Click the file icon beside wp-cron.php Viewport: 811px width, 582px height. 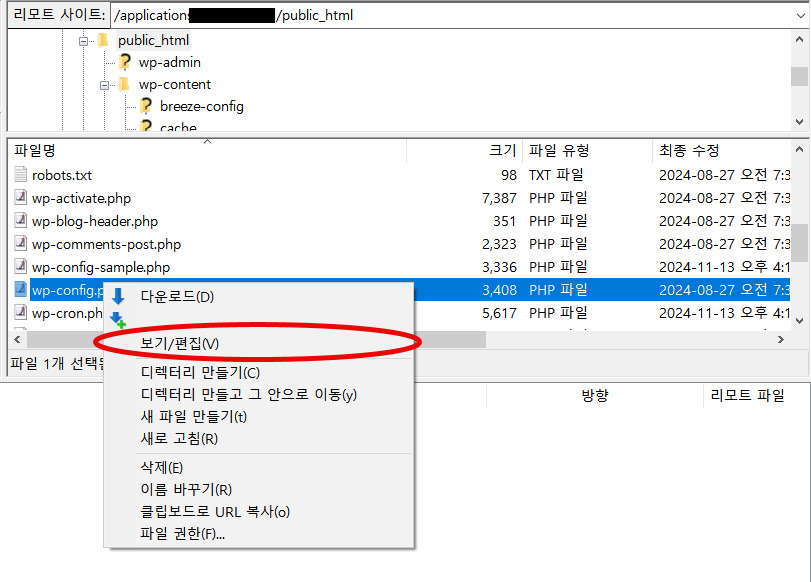[21, 312]
